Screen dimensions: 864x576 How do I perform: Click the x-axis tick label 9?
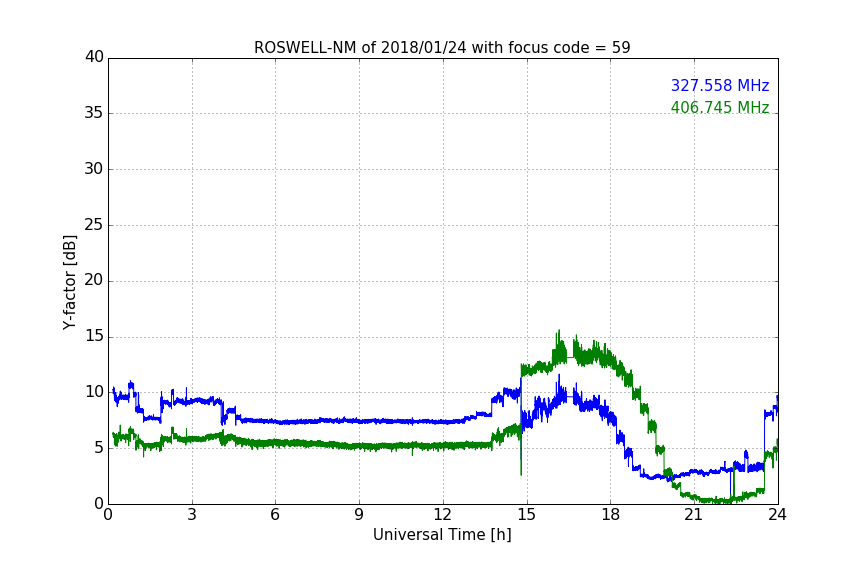(359, 515)
